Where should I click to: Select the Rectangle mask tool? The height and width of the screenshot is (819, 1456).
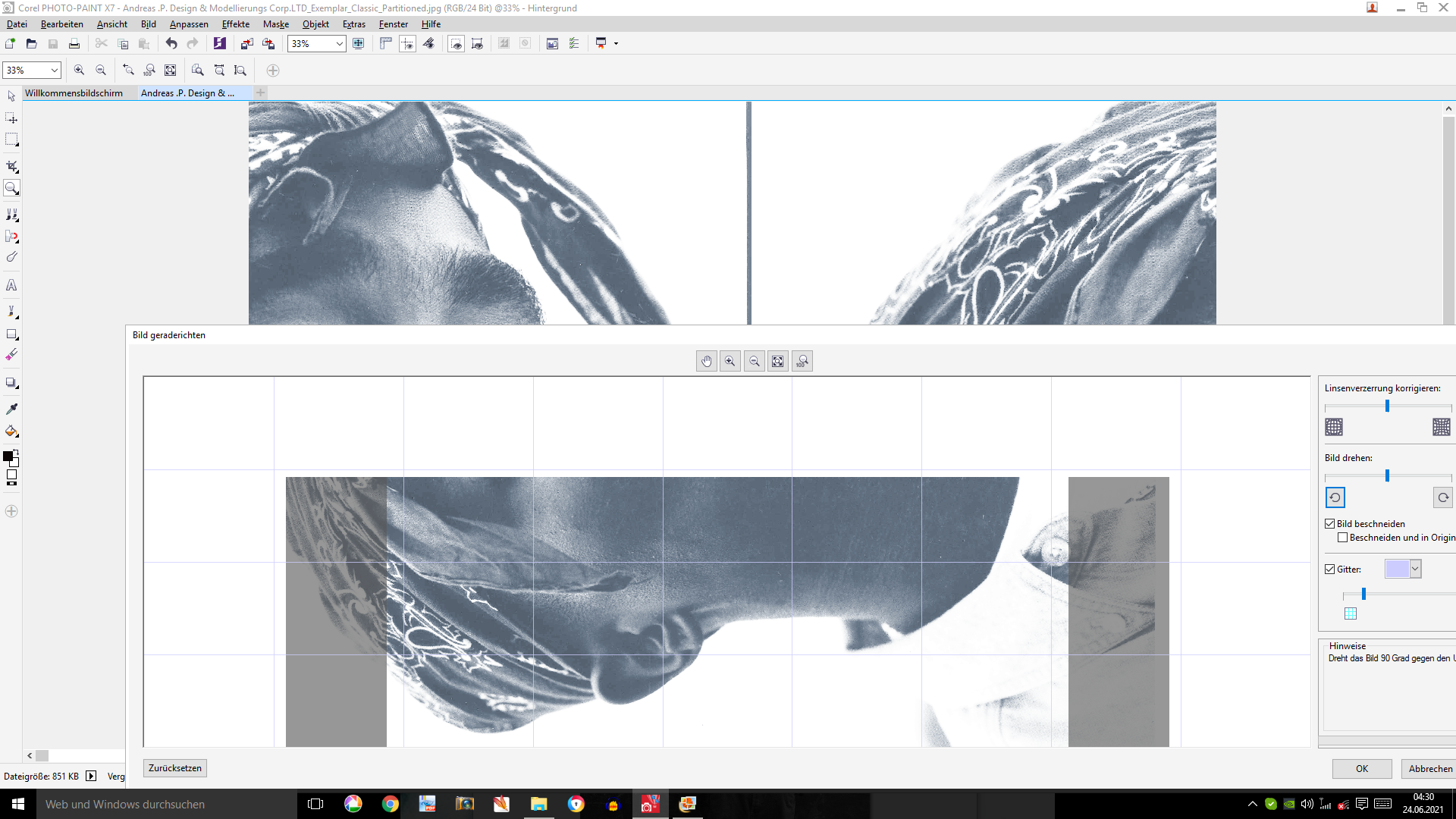pos(11,140)
